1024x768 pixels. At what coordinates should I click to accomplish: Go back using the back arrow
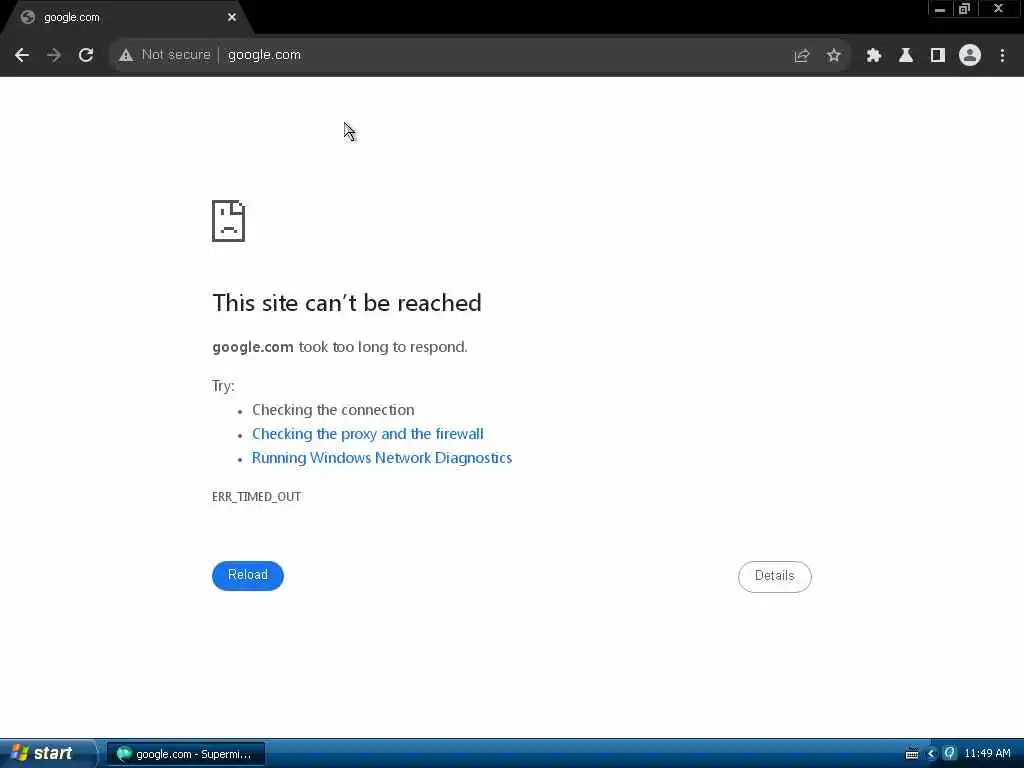pyautogui.click(x=22, y=55)
